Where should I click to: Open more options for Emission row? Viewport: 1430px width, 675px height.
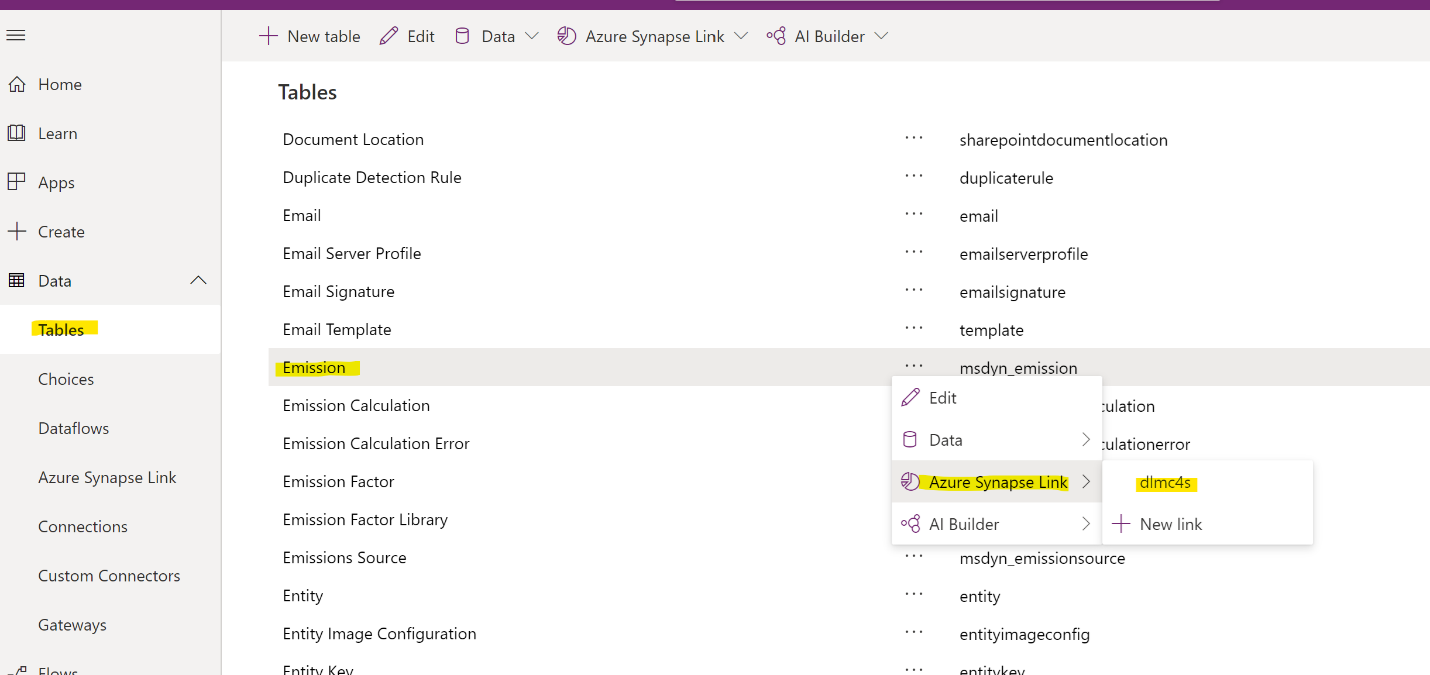coord(914,366)
